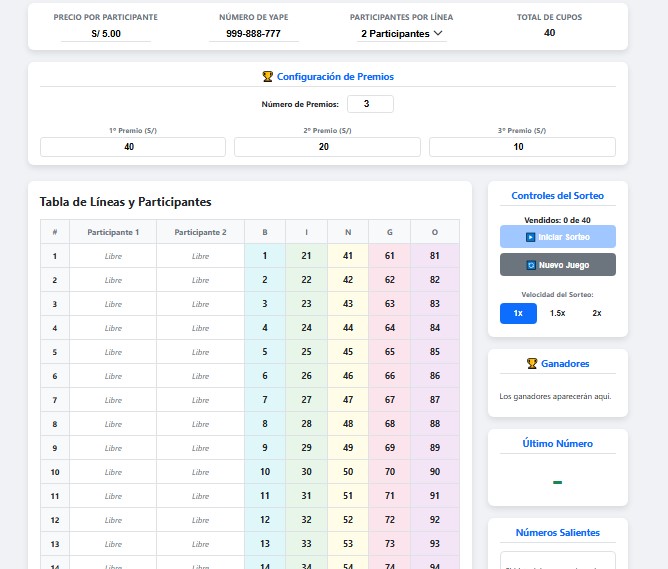This screenshot has height=569, width=668.
Task: Edit the 3° Premio amount field
Action: coord(522,147)
